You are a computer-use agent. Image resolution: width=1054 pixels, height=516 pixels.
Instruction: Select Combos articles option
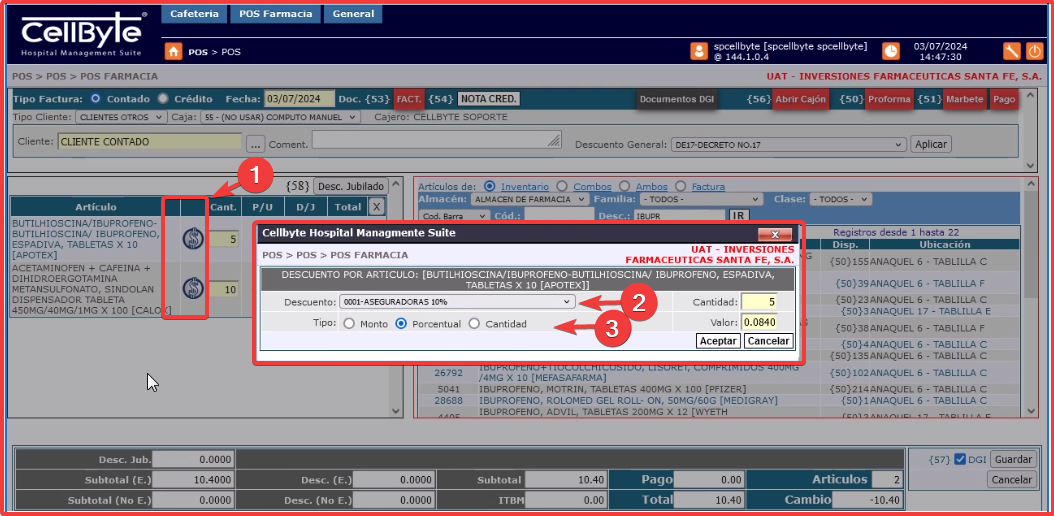point(562,186)
